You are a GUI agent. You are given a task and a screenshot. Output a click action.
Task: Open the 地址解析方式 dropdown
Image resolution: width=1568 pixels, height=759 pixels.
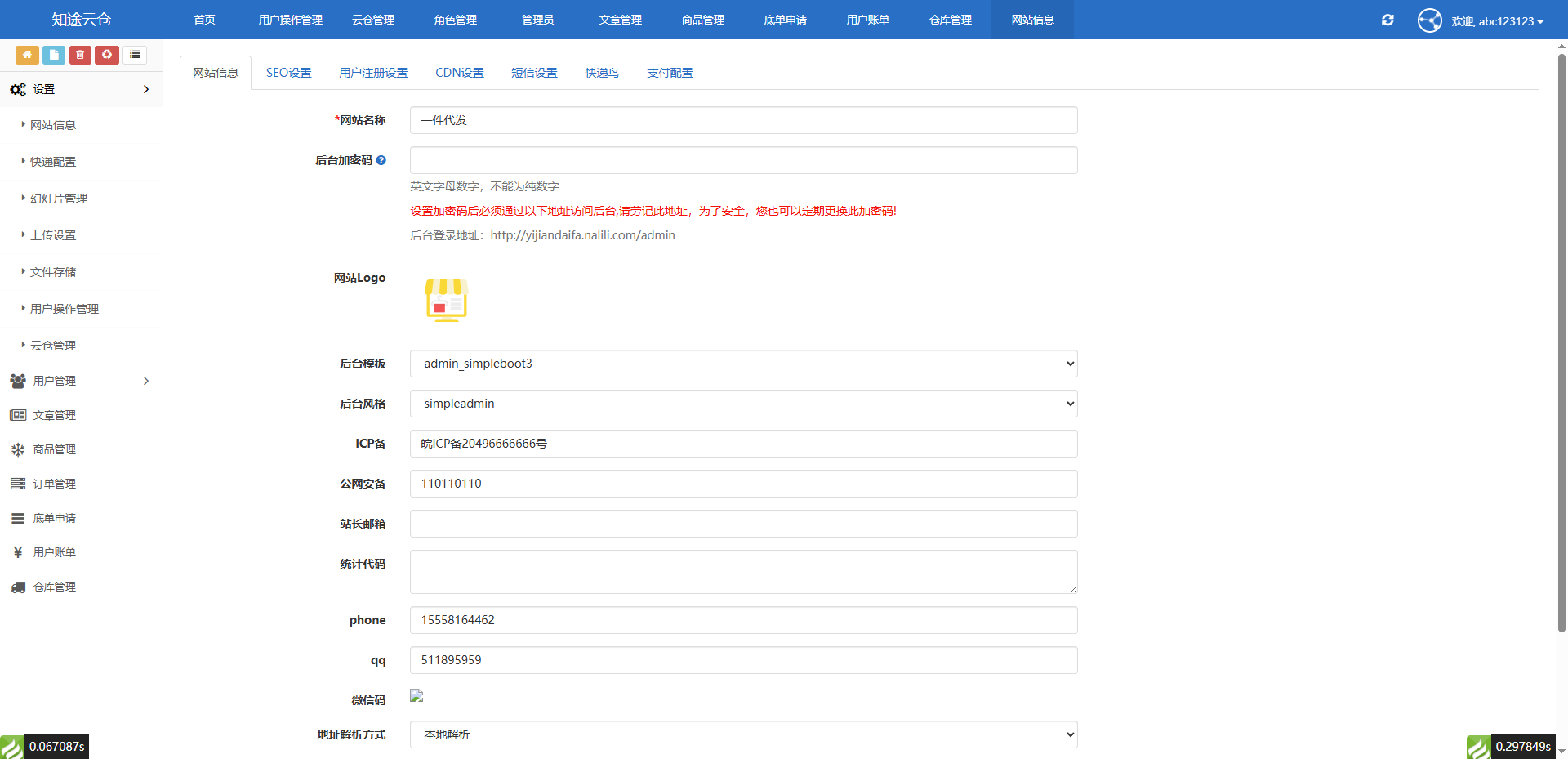pos(742,734)
